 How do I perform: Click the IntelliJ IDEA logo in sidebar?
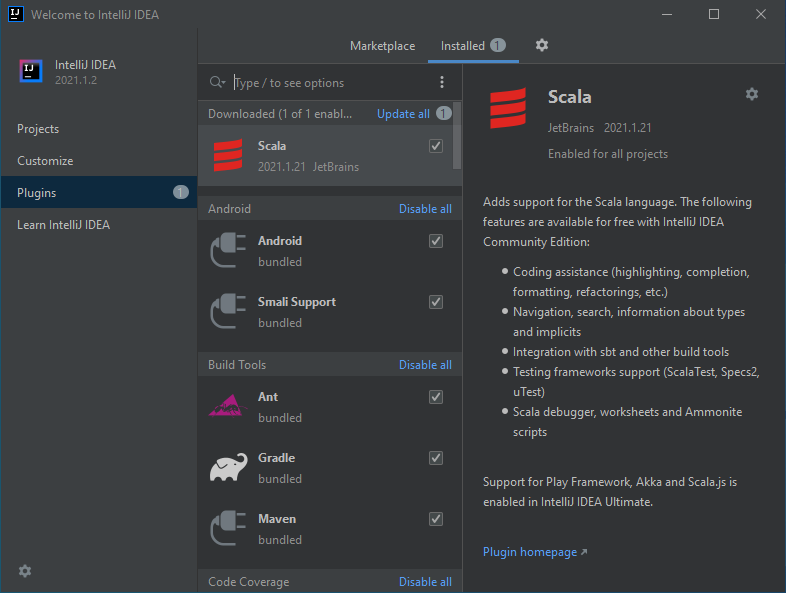[x=31, y=71]
